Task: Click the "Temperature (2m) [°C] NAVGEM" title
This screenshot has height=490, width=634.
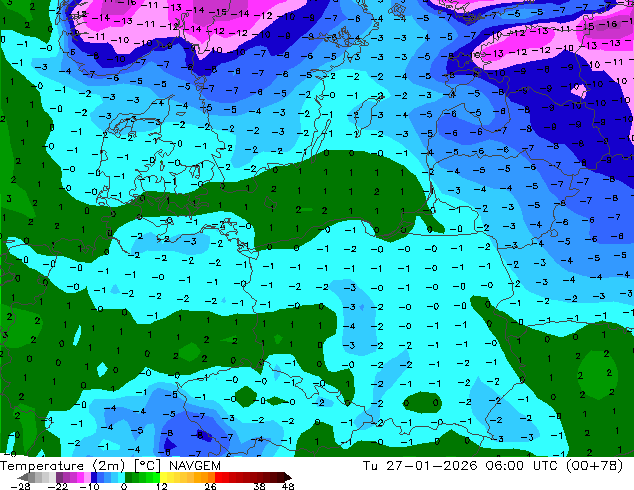Action: click(110, 466)
